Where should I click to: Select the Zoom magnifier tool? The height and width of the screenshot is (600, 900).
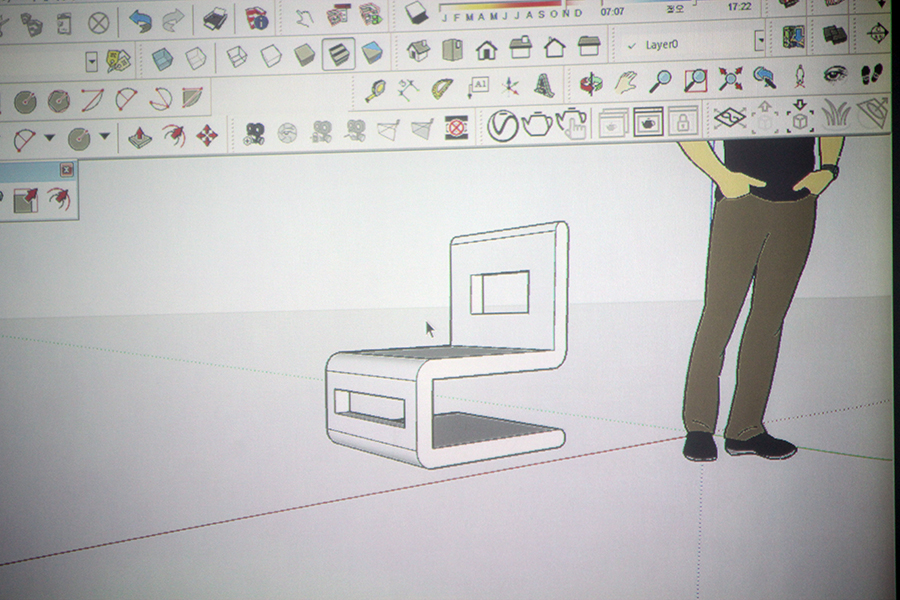[x=661, y=81]
